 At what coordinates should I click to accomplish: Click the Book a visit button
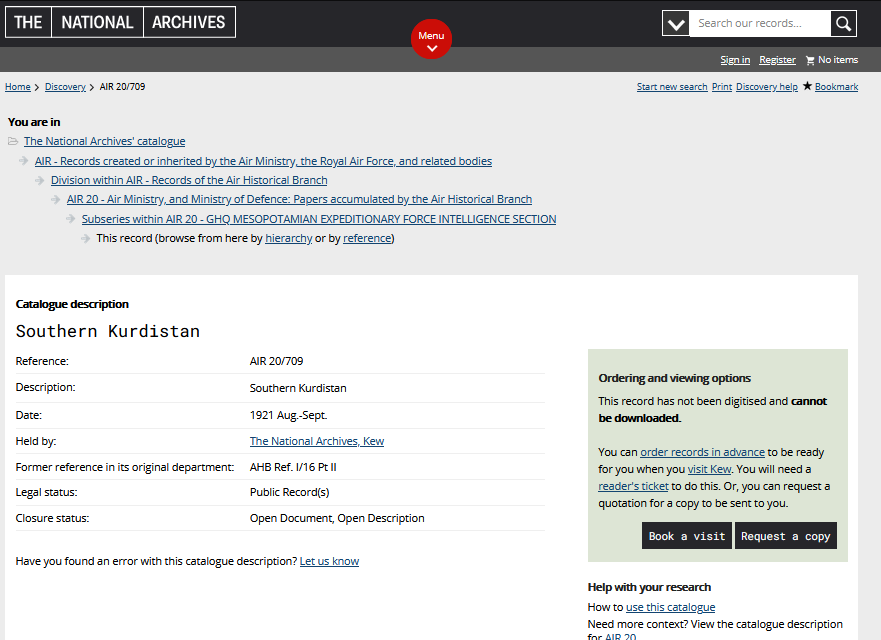687,536
